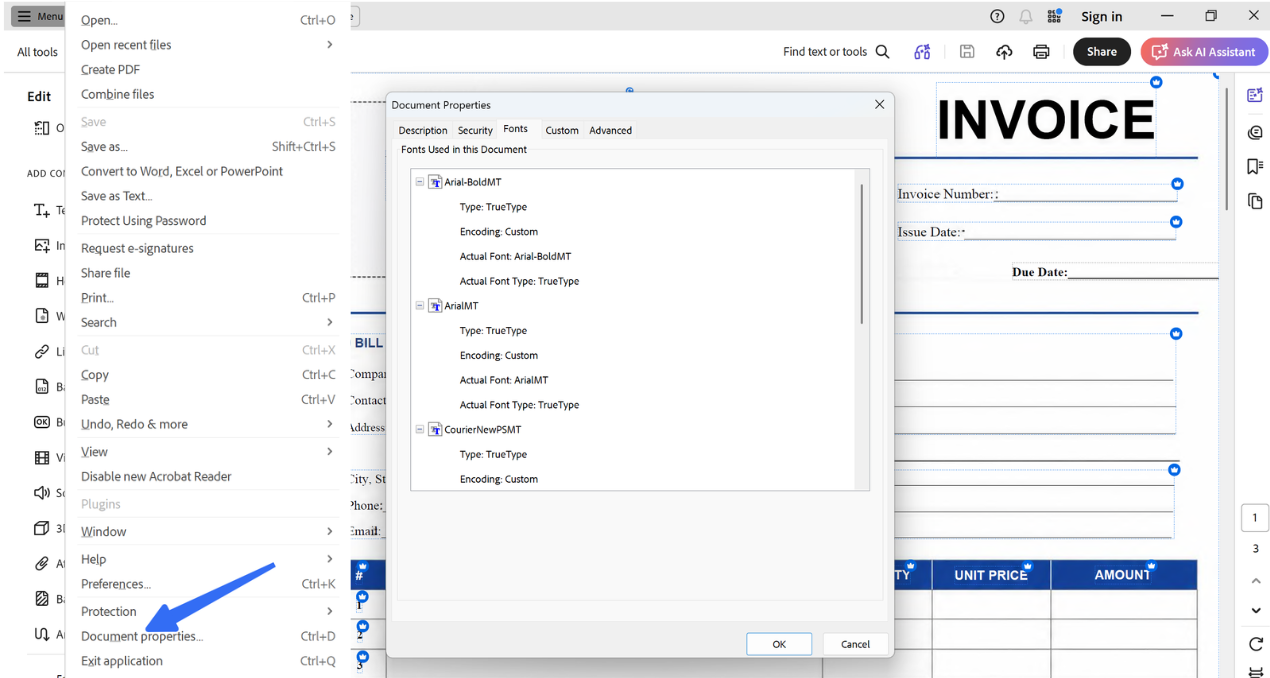Expand the Protection submenu
The width and height of the screenshot is (1270, 678).
tap(208, 611)
